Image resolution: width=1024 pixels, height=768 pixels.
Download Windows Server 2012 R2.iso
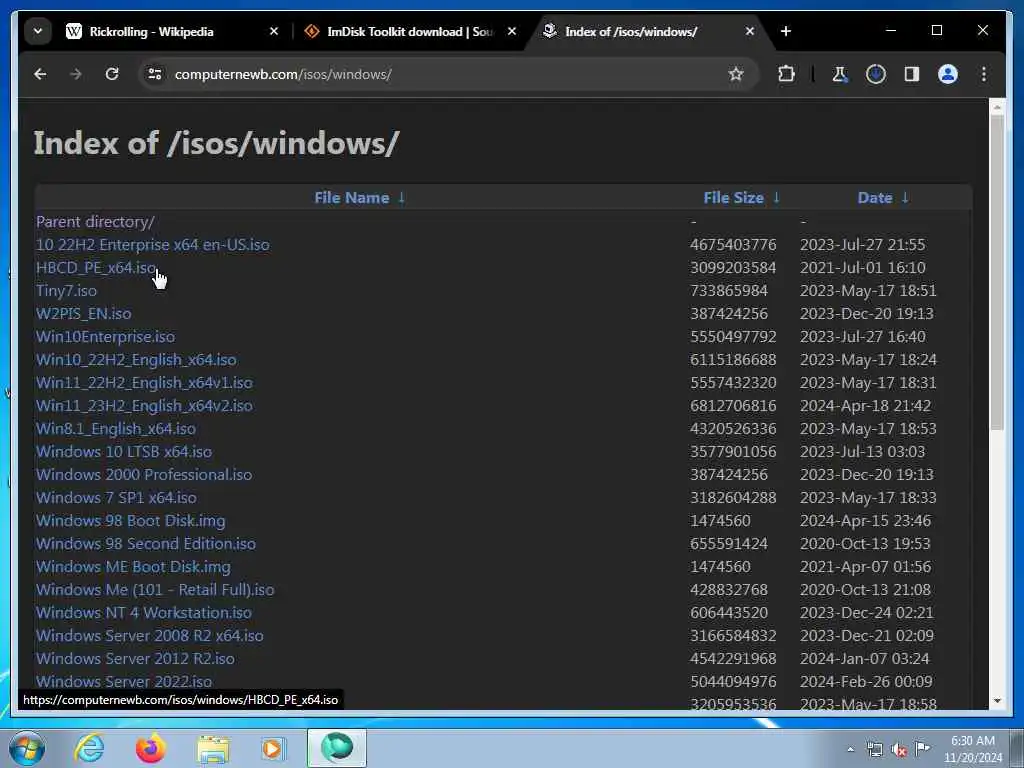point(135,659)
